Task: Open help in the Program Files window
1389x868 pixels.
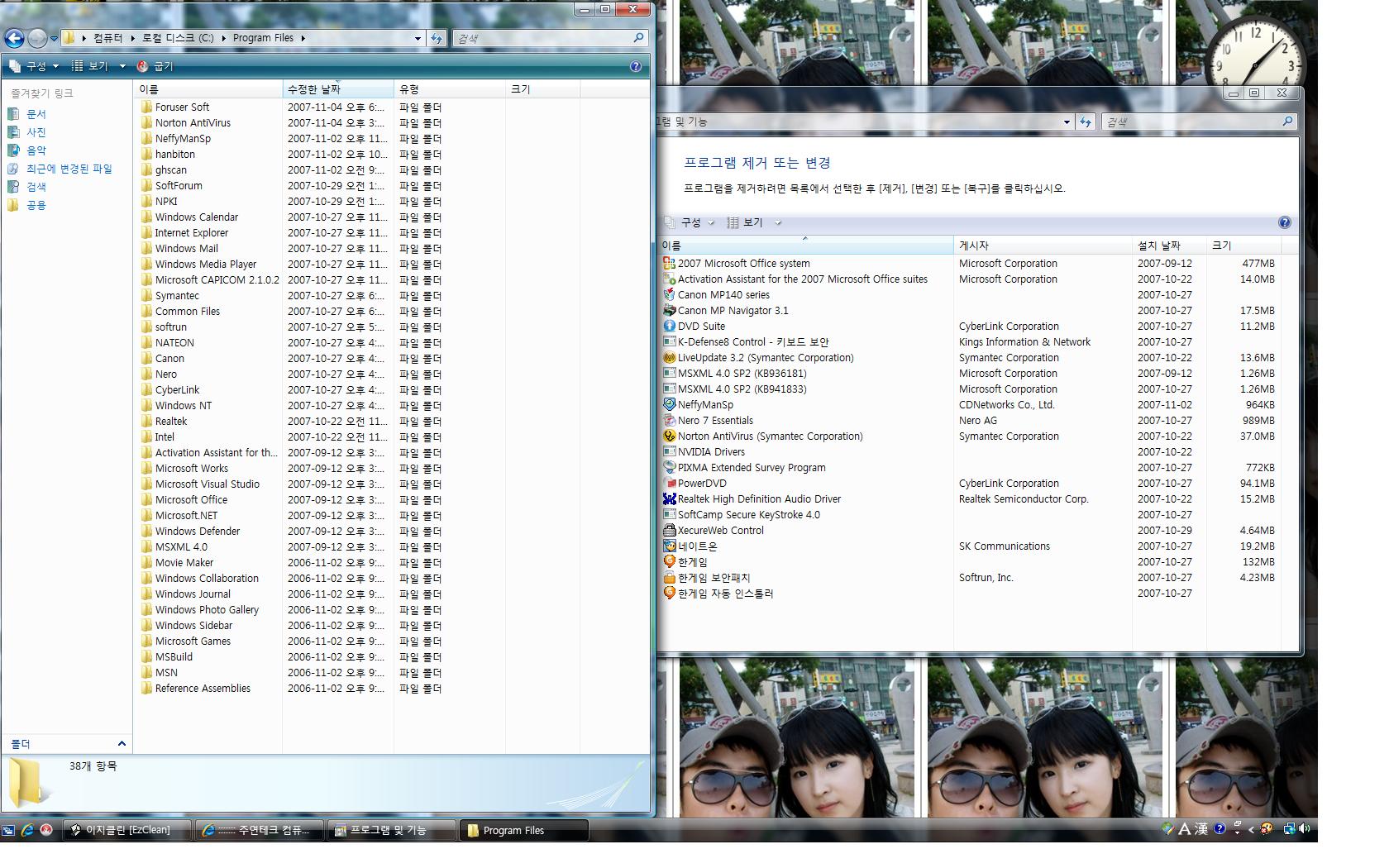Action: click(x=635, y=66)
